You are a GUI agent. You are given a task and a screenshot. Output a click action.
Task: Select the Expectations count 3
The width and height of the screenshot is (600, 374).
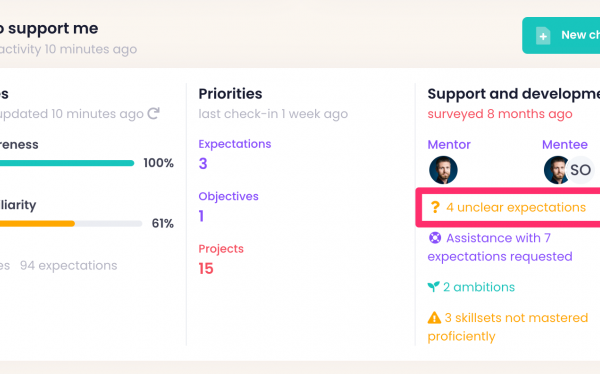tap(203, 163)
